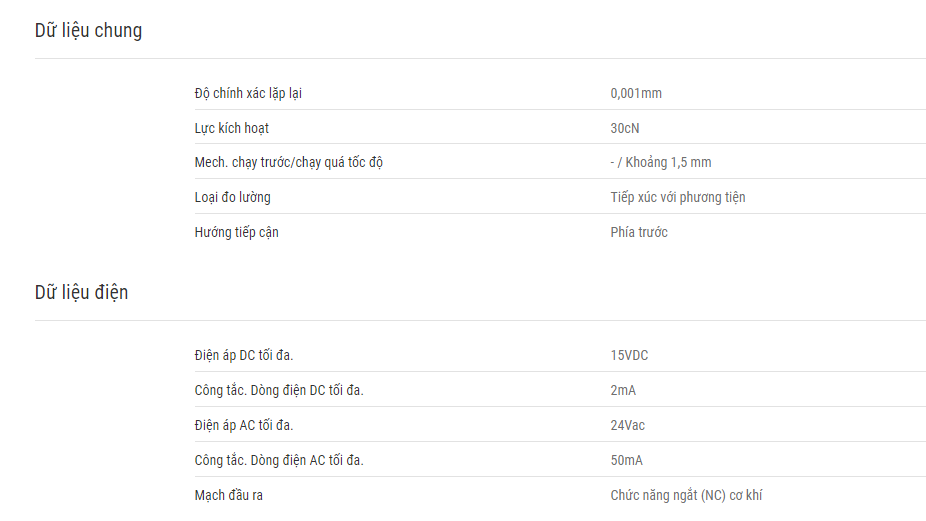
Task: Click the 'Dữ liệu điện' section heading
Action: (81, 292)
